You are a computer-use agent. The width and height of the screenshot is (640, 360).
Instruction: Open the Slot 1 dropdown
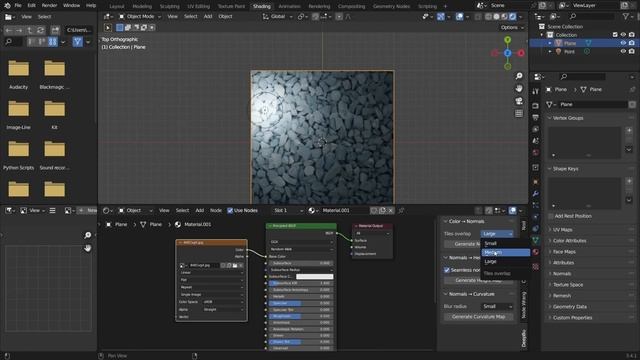[289, 211]
